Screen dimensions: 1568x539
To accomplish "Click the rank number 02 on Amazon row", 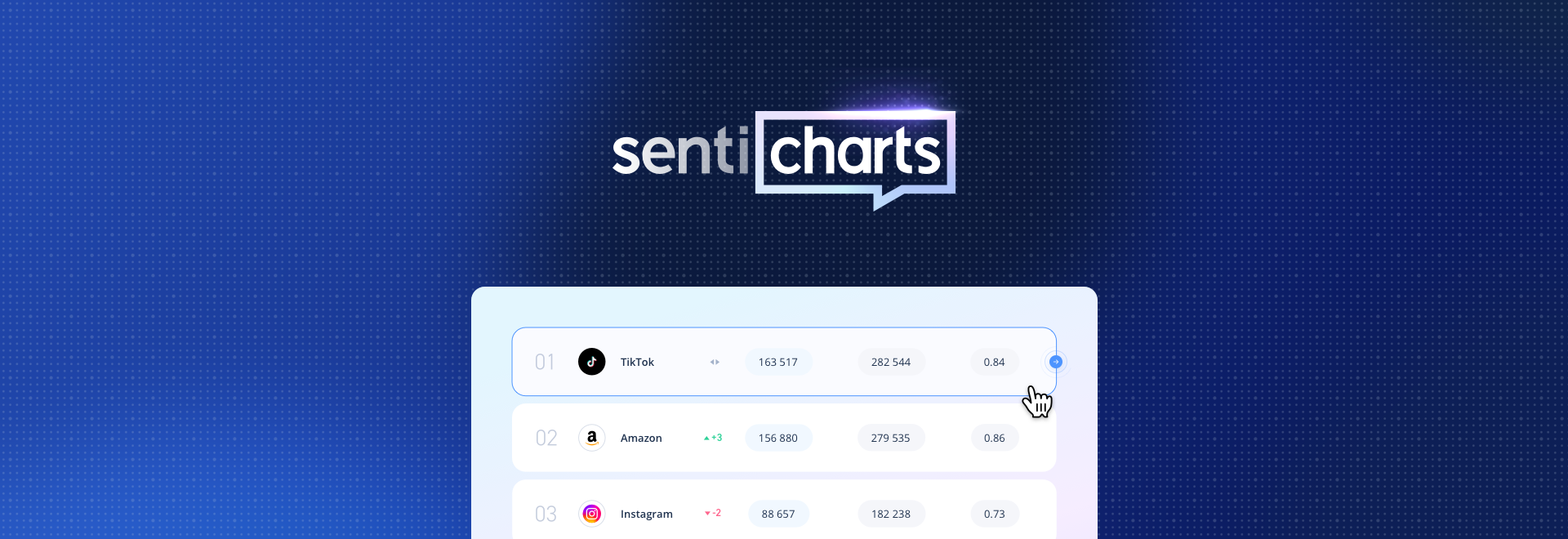I will (x=546, y=438).
